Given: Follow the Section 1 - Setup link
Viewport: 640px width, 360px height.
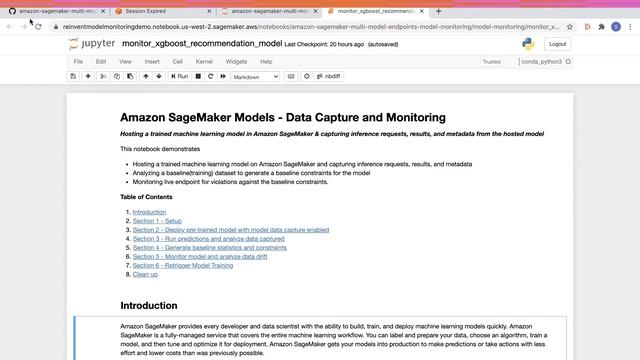Looking at the screenshot, I should coord(157,221).
